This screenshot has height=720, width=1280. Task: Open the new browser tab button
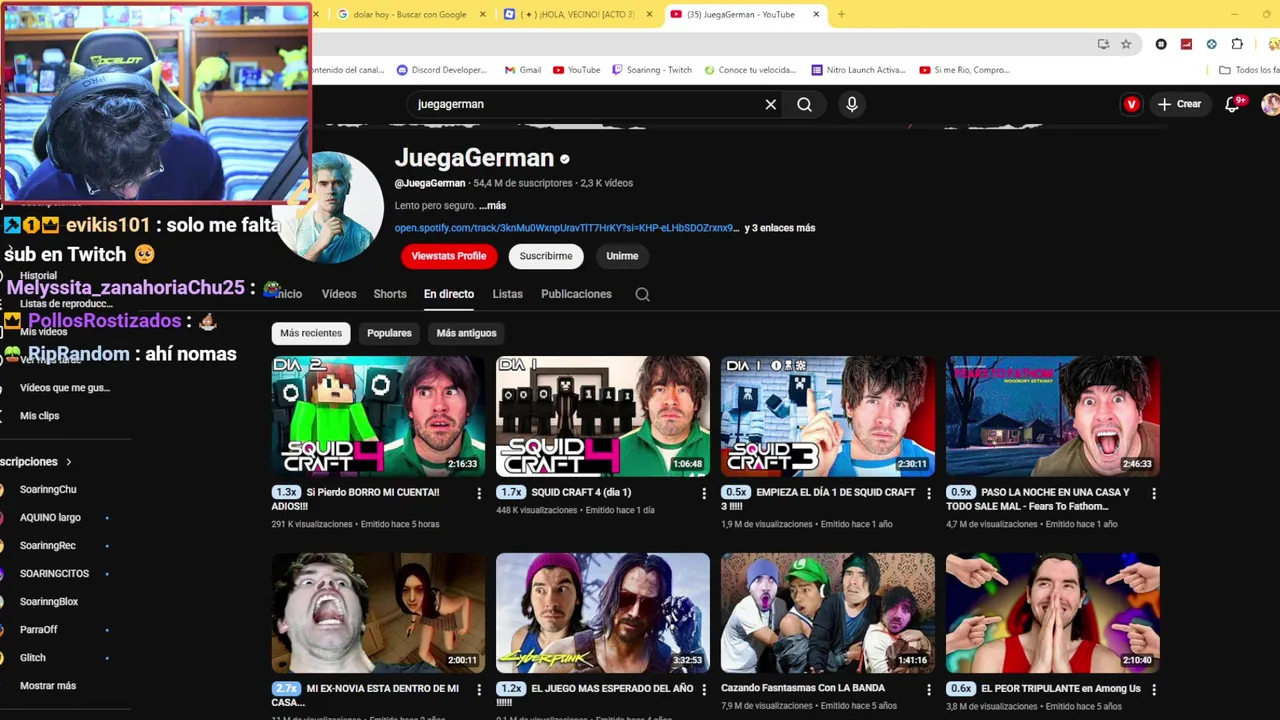point(841,14)
